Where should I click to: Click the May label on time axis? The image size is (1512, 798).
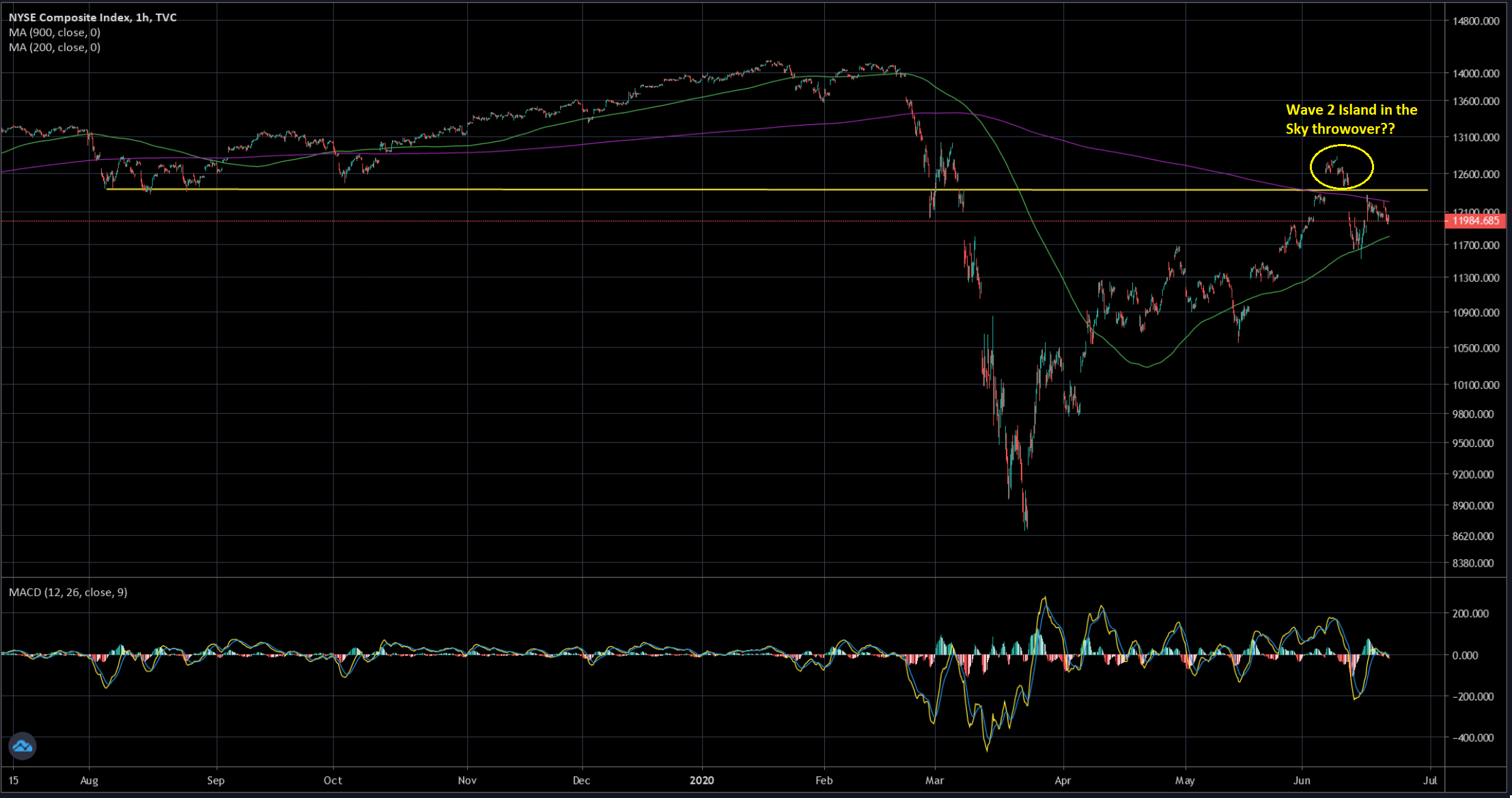tap(1185, 780)
